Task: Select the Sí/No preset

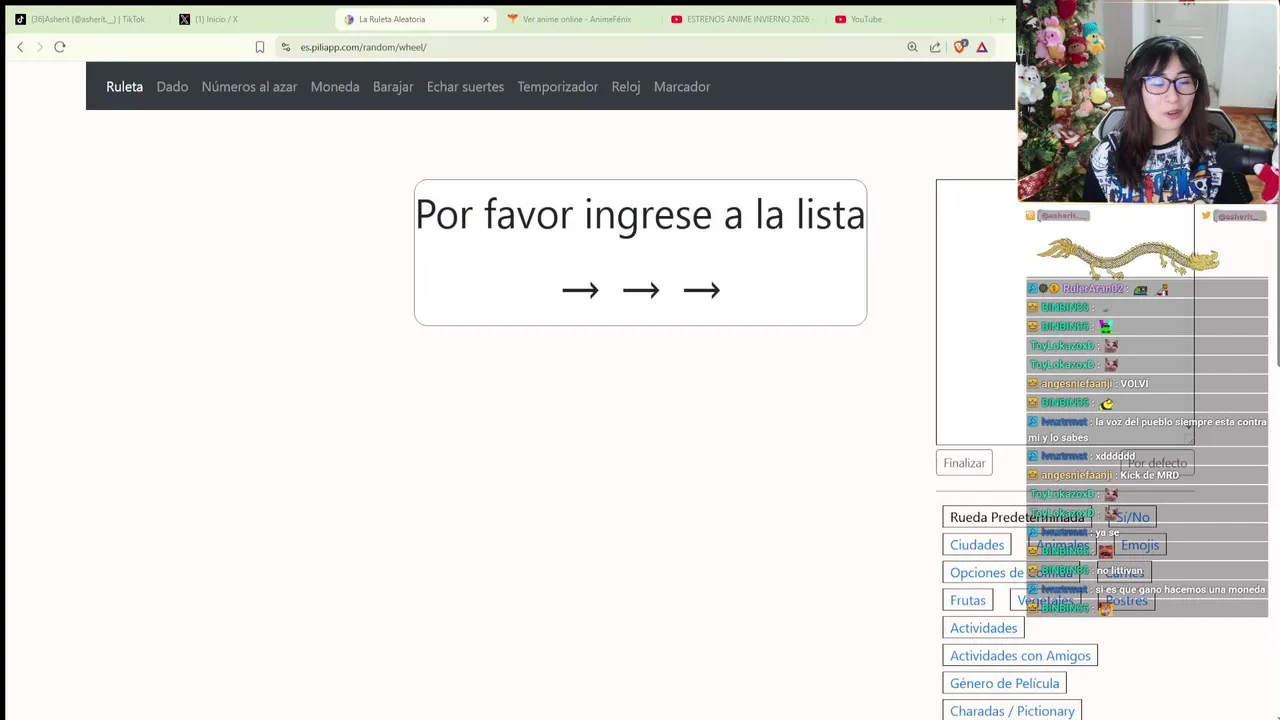Action: [1132, 517]
